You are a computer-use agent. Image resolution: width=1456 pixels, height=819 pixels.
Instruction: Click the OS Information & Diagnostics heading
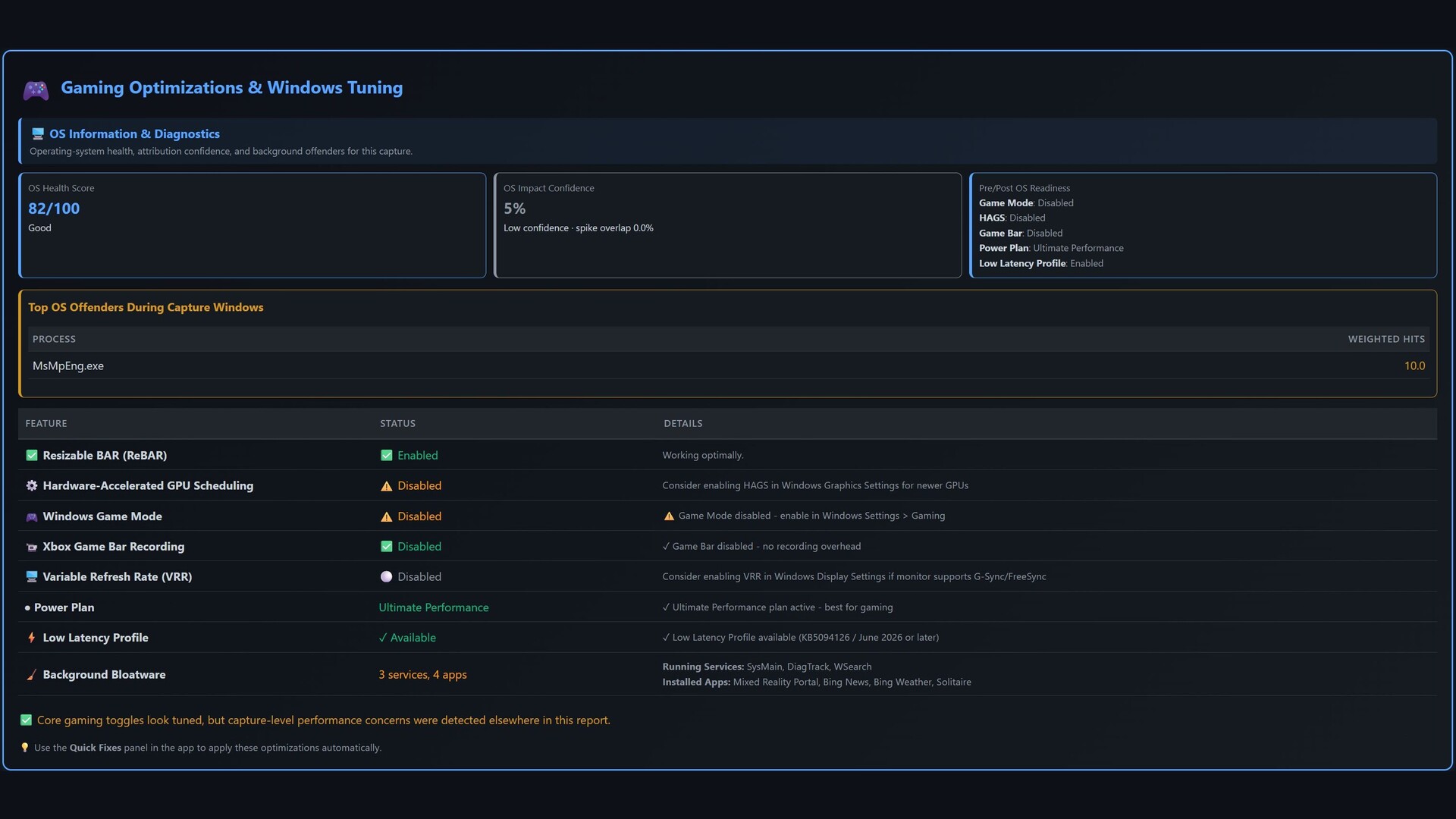click(x=134, y=134)
